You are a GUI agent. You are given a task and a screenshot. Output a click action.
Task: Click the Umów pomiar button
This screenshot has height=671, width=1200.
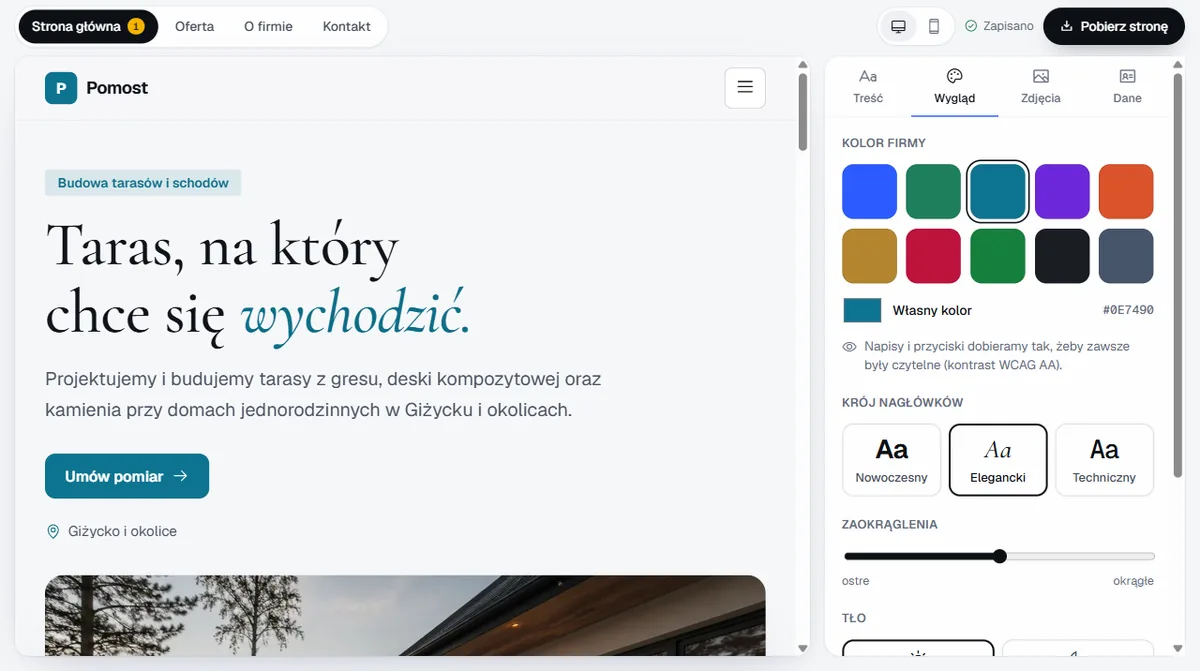pos(127,476)
